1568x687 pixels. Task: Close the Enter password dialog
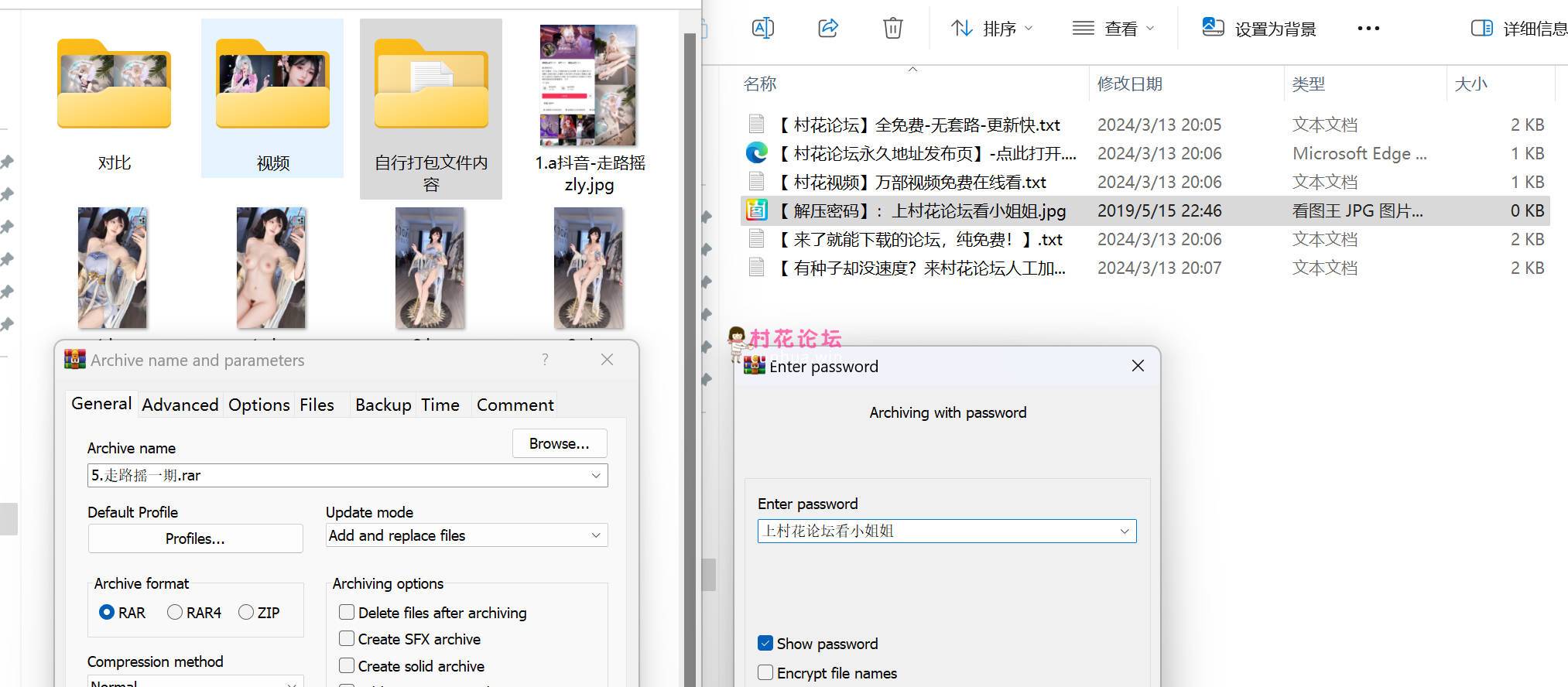[1138, 366]
